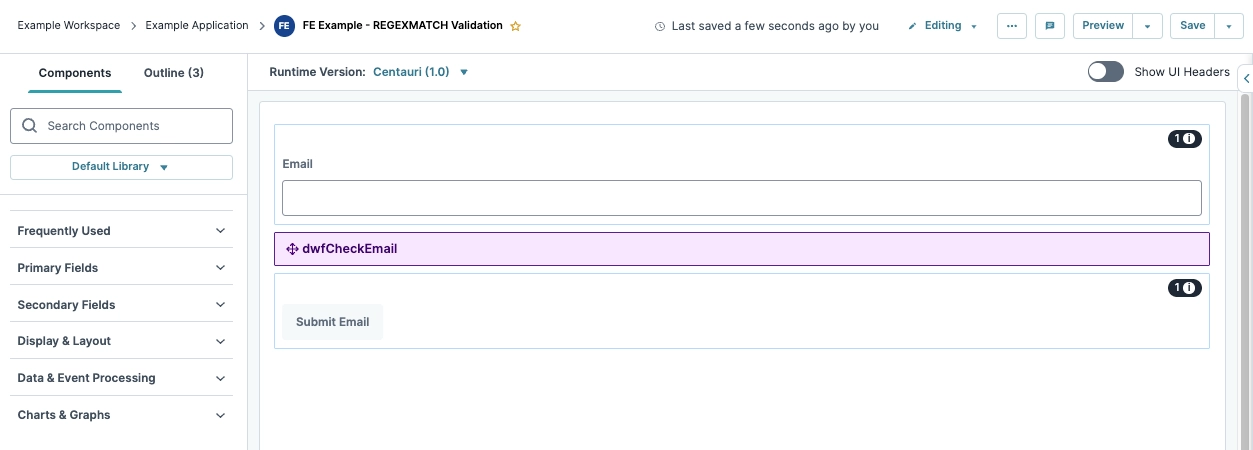This screenshot has width=1253, height=450.
Task: Go to Example Application breadcrumb
Action: [x=197, y=26]
